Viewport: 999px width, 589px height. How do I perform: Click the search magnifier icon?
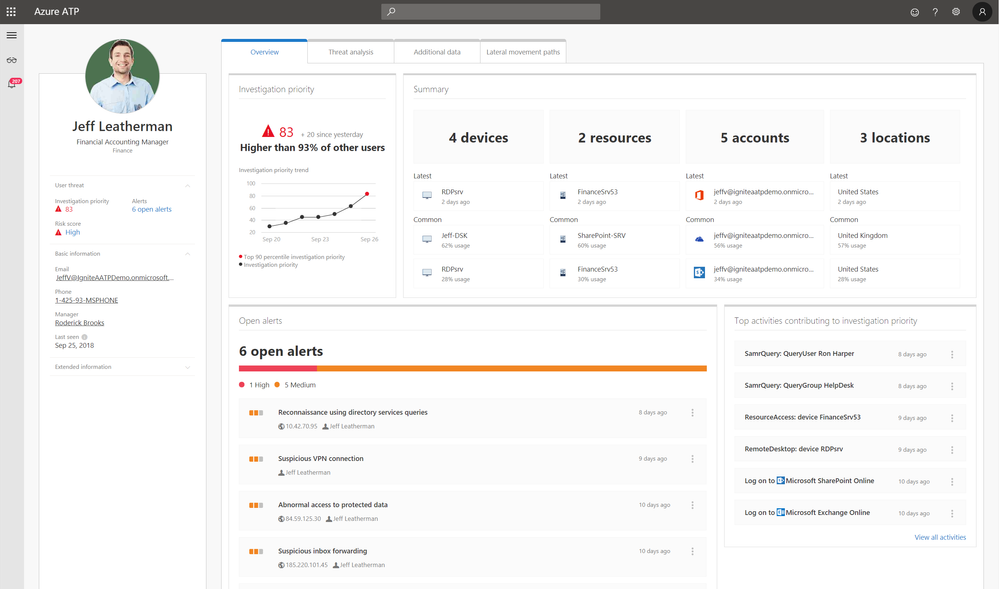[391, 11]
